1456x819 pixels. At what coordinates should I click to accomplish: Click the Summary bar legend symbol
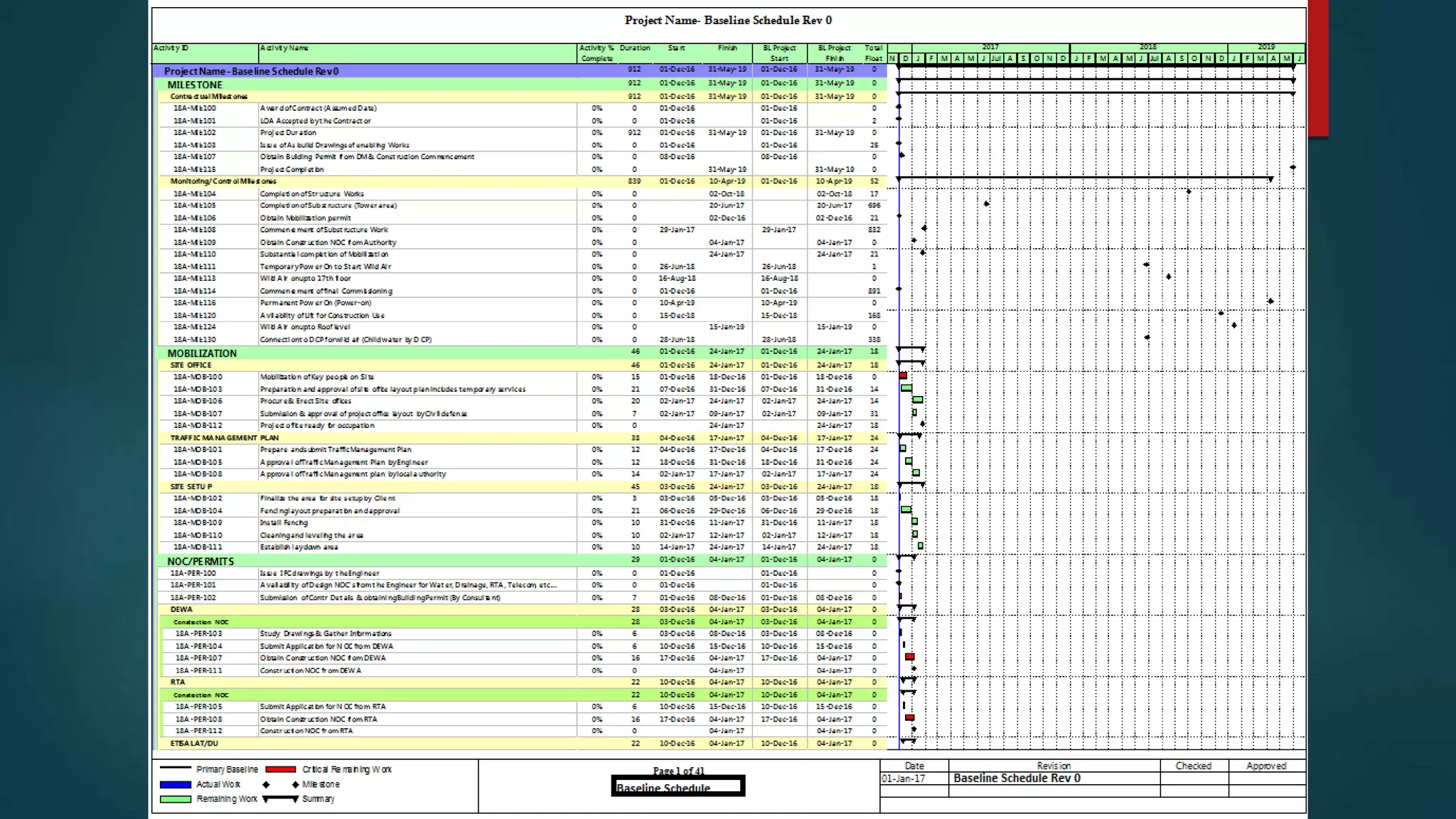[x=280, y=799]
